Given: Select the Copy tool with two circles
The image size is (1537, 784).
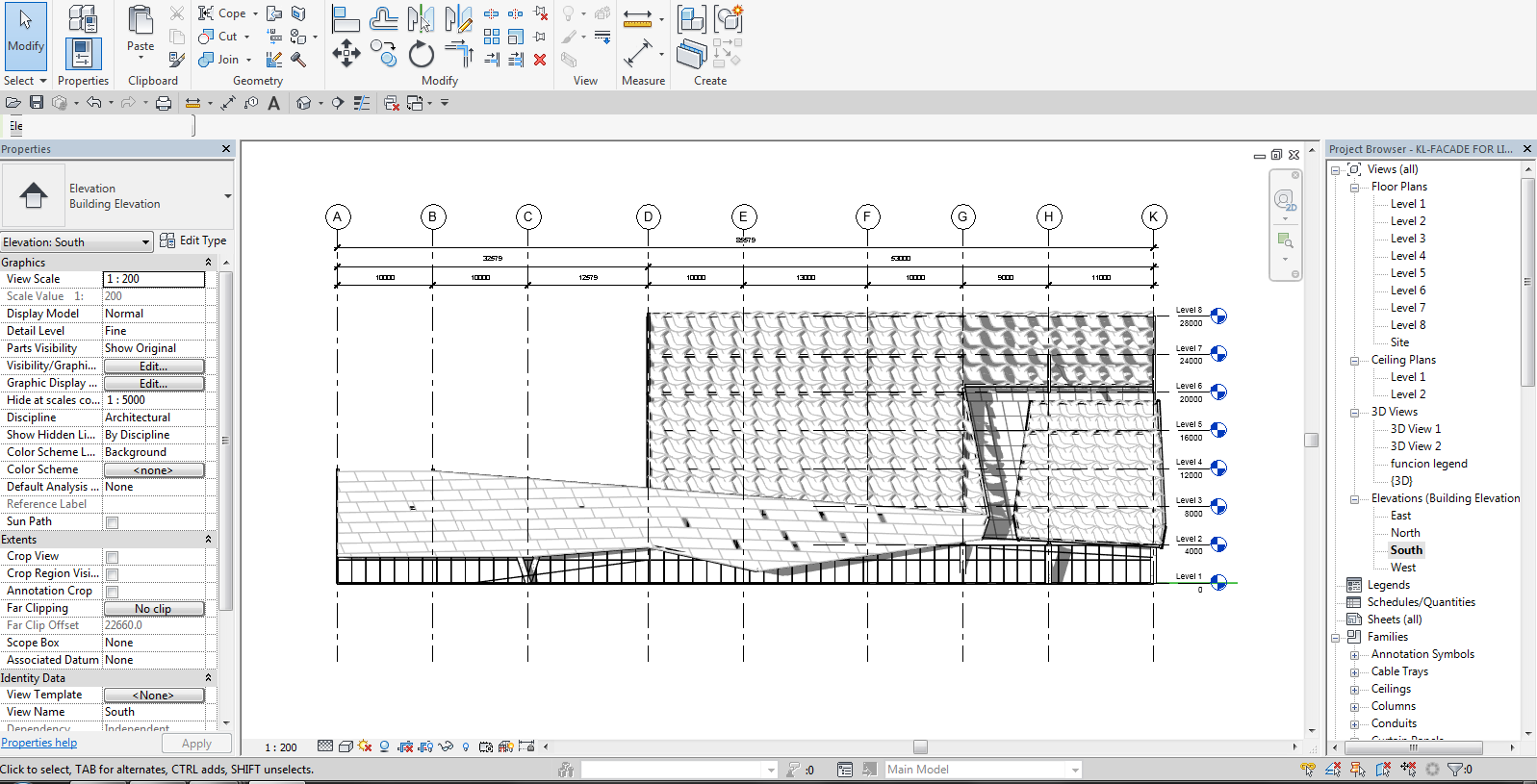Looking at the screenshot, I should click(383, 53).
